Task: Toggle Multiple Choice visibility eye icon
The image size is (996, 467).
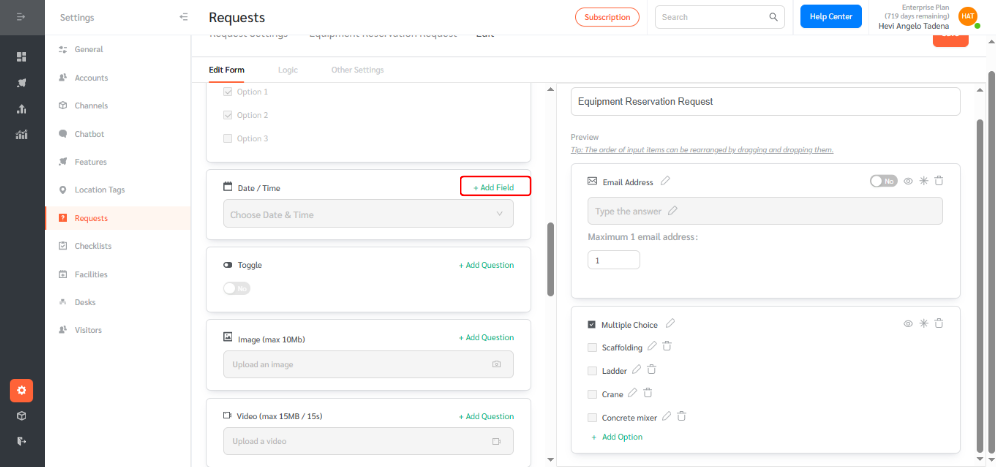Action: tap(908, 323)
